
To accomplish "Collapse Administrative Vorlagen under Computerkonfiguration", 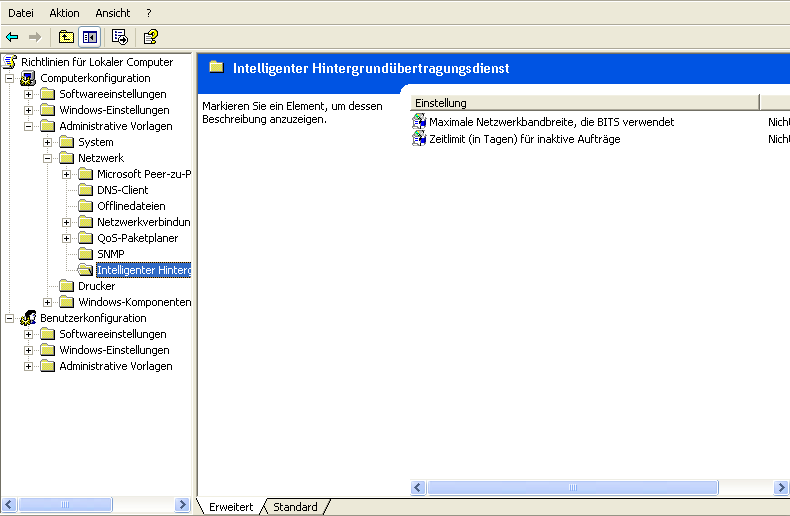I will pyautogui.click(x=28, y=126).
